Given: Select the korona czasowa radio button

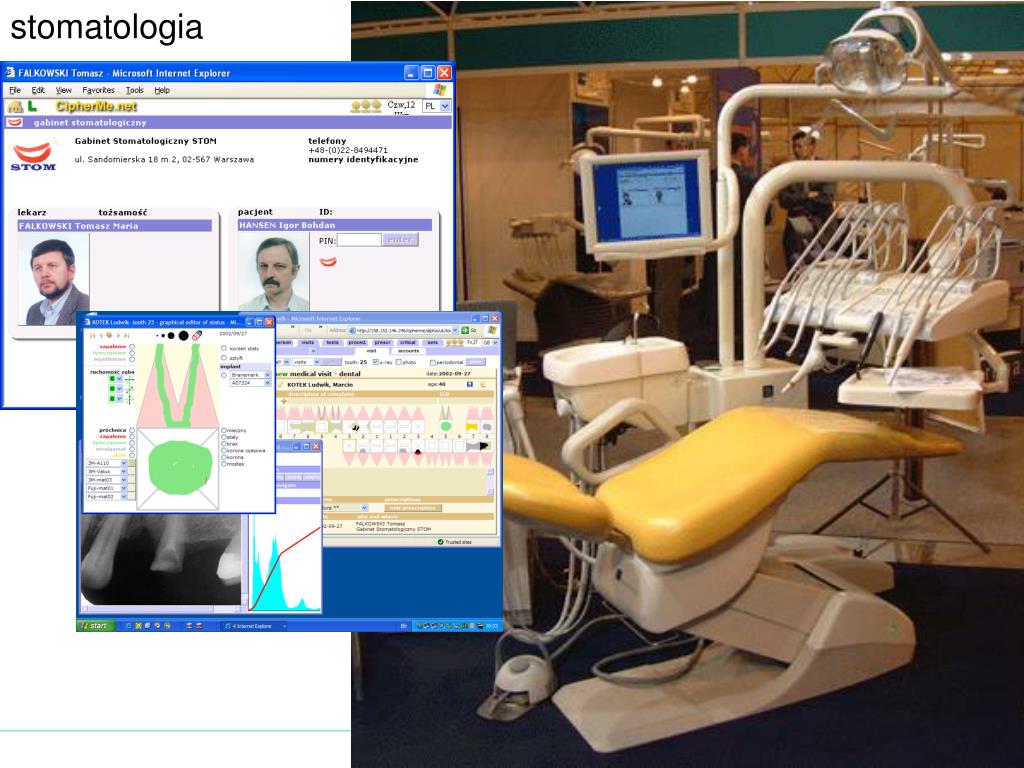Looking at the screenshot, I should (224, 451).
